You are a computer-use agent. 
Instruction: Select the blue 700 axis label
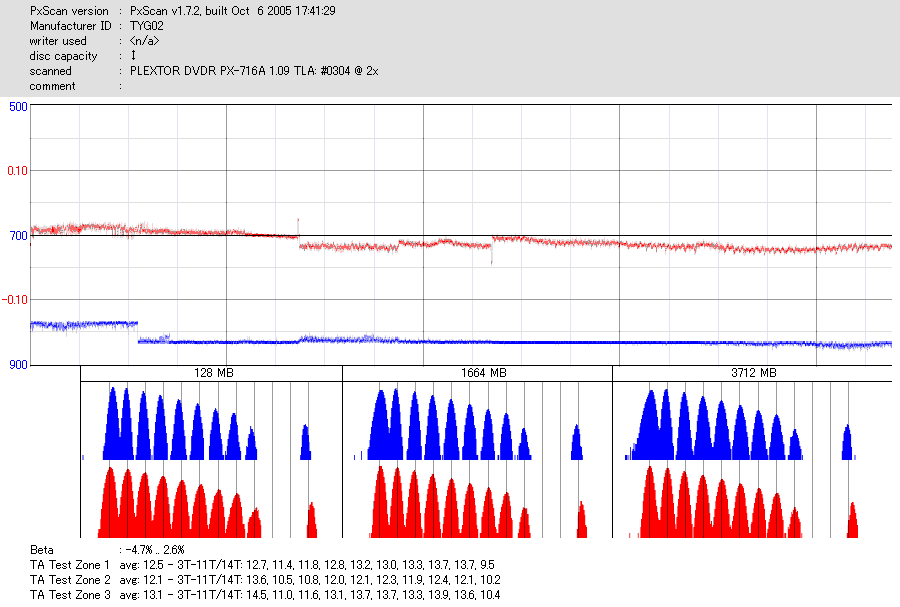pyautogui.click(x=18, y=236)
